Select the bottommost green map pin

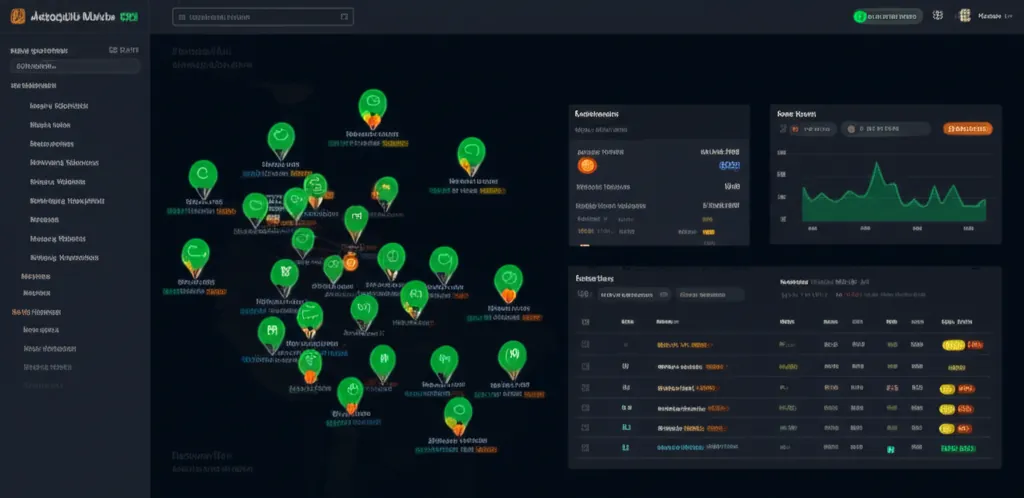tap(458, 415)
